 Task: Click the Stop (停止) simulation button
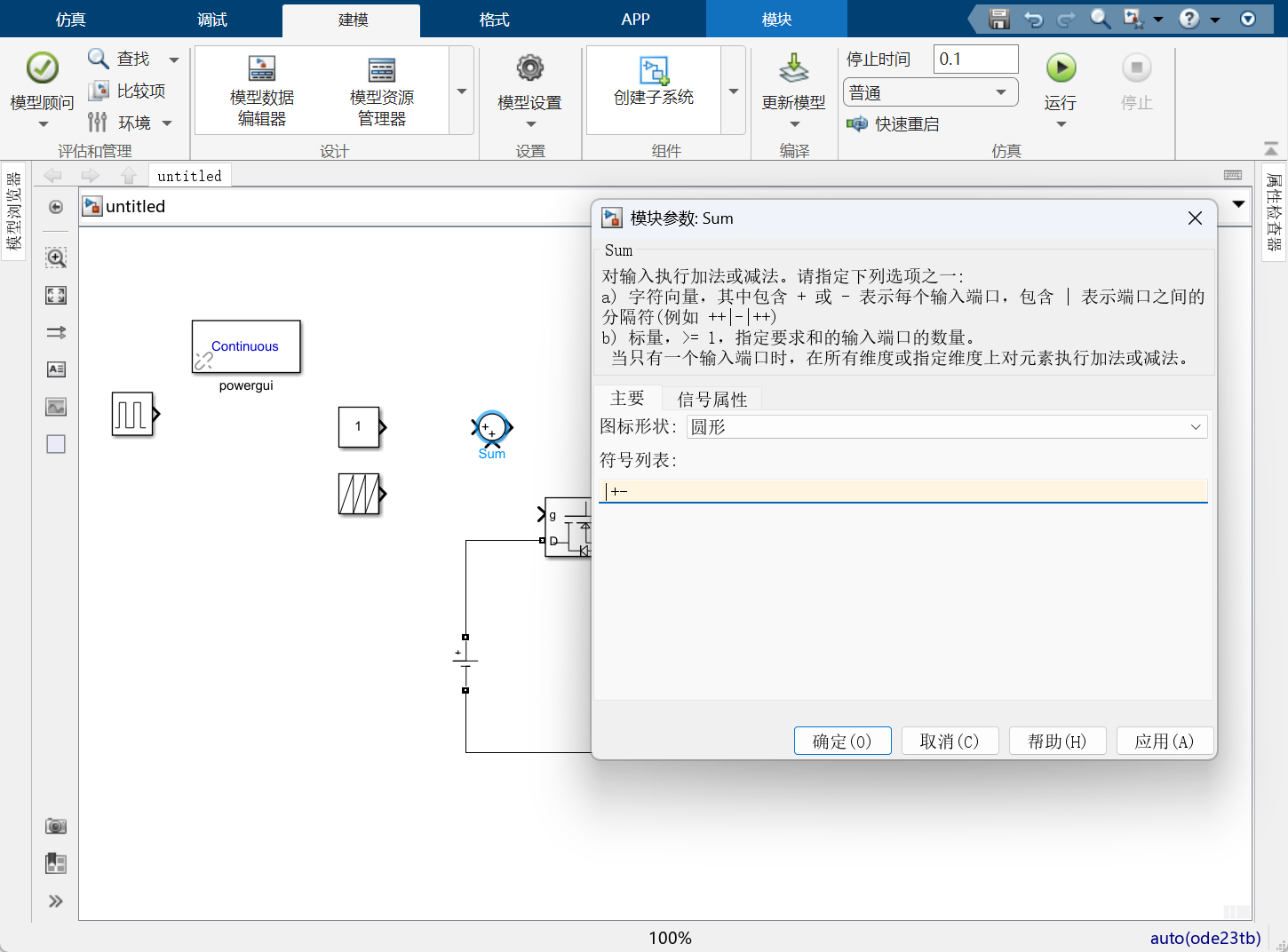pos(1136,68)
